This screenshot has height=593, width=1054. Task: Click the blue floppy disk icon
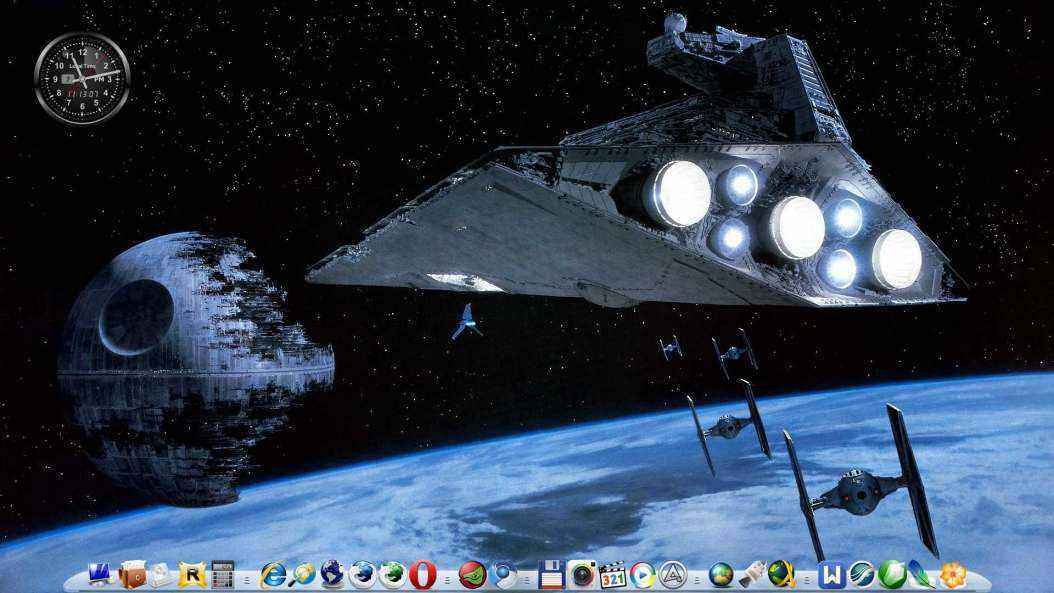(x=552, y=575)
